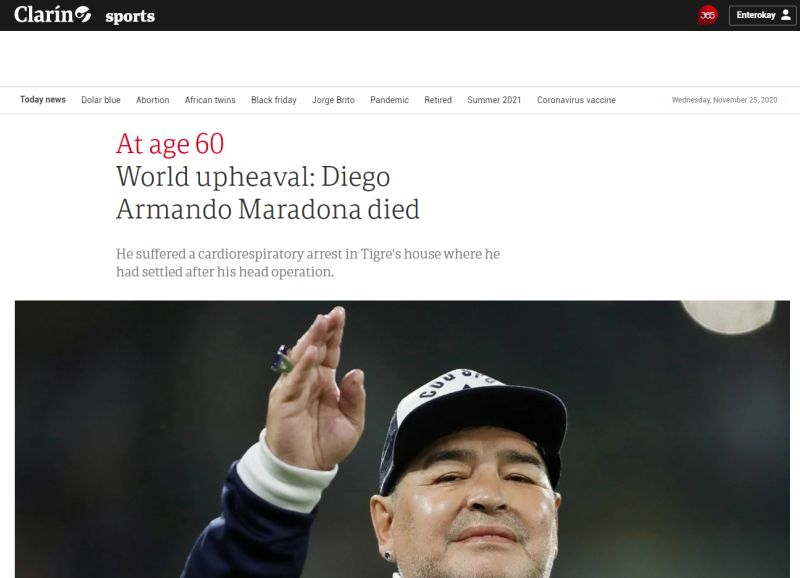Open the Dolar blue topic

pos(101,100)
